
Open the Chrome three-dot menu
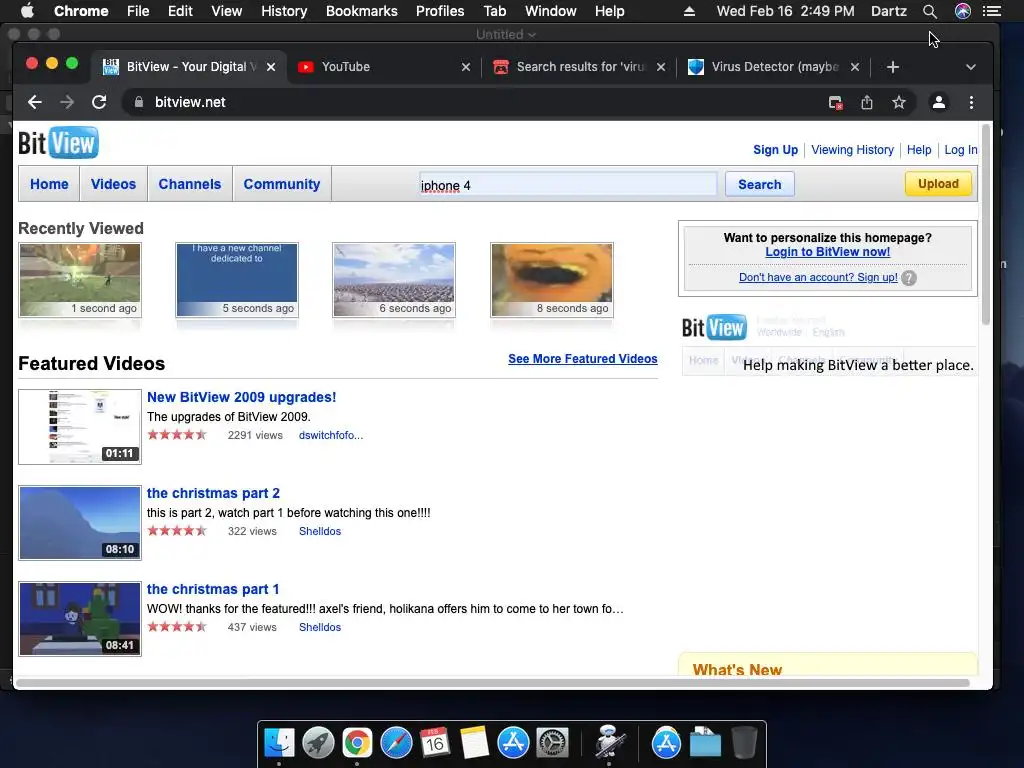pyautogui.click(x=971, y=102)
